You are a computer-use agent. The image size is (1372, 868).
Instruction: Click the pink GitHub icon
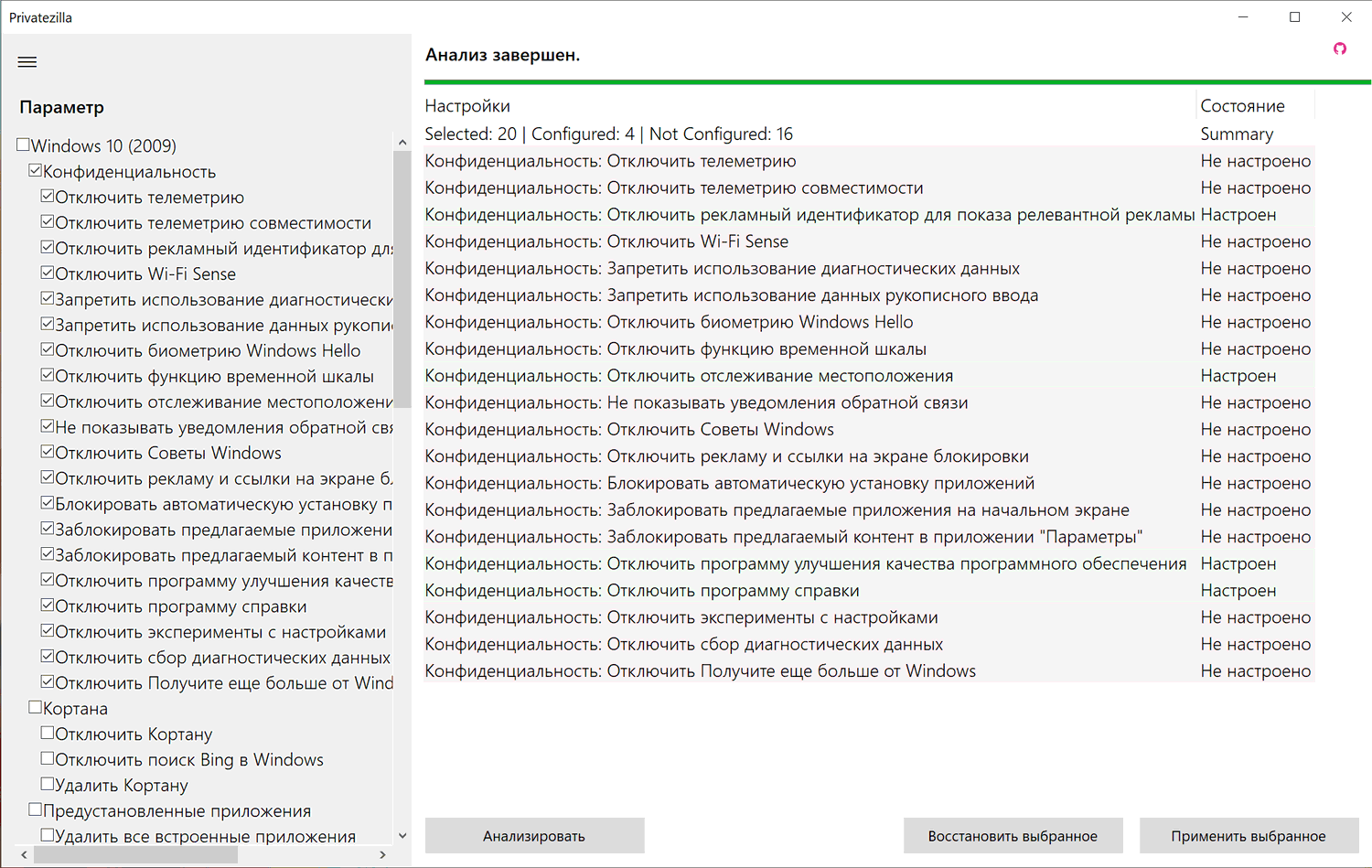click(1339, 48)
